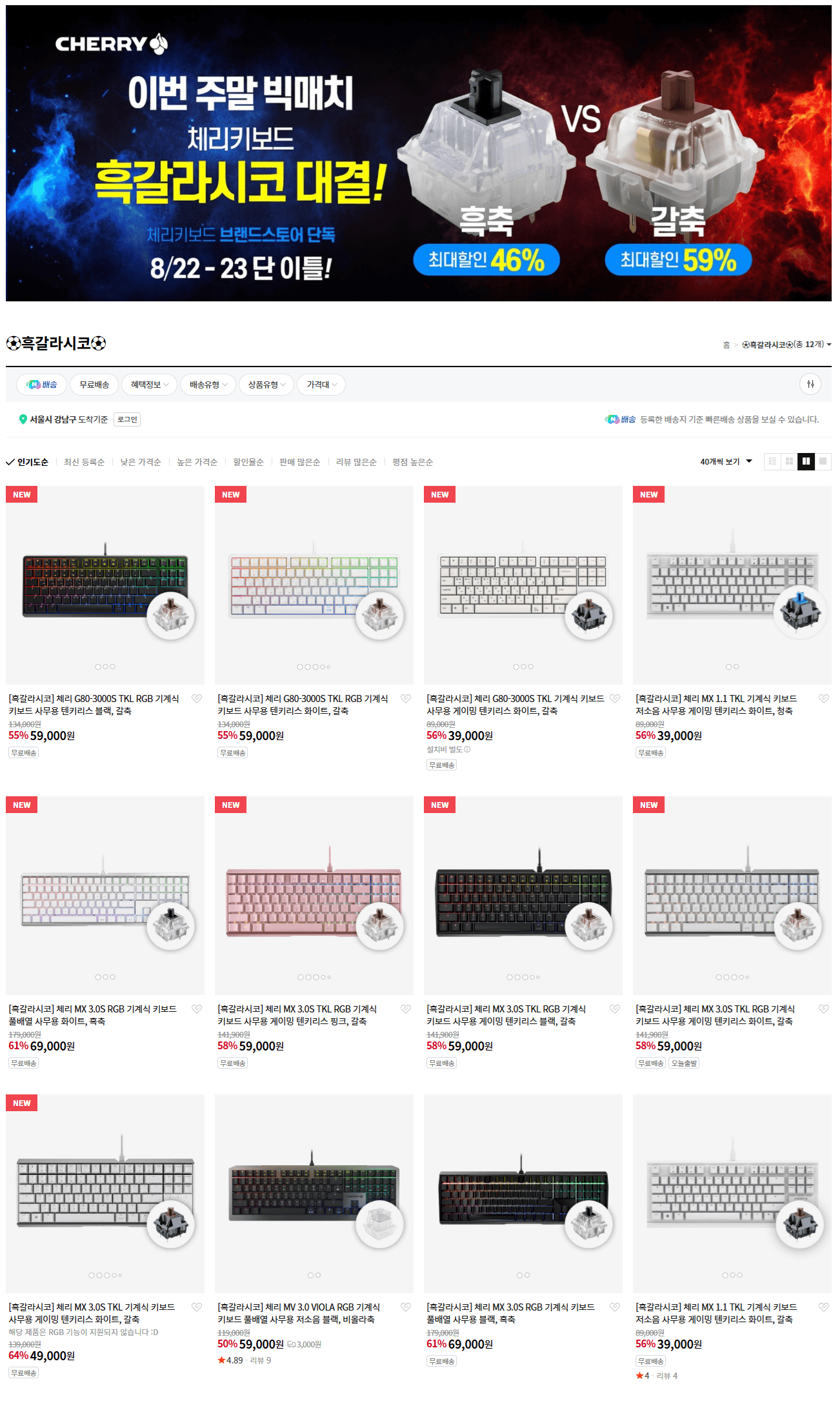This screenshot has height=1408, width=840.
Task: Click the 리뷰 9 review count
Action: pyautogui.click(x=261, y=1360)
